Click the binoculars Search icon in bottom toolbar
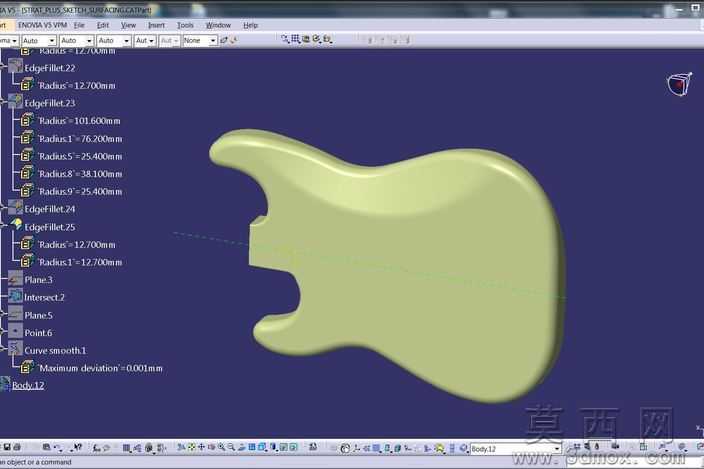 click(313, 447)
